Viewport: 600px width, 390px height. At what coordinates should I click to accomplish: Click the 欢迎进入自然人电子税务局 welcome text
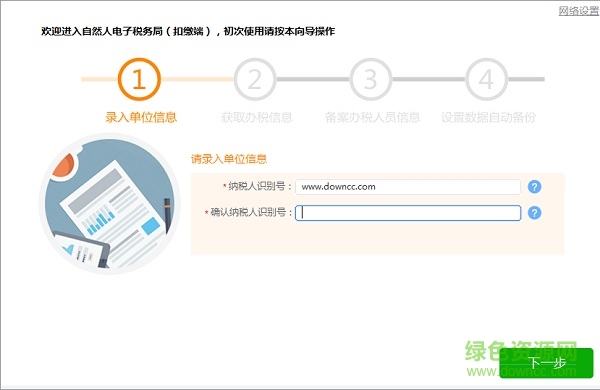188,31
